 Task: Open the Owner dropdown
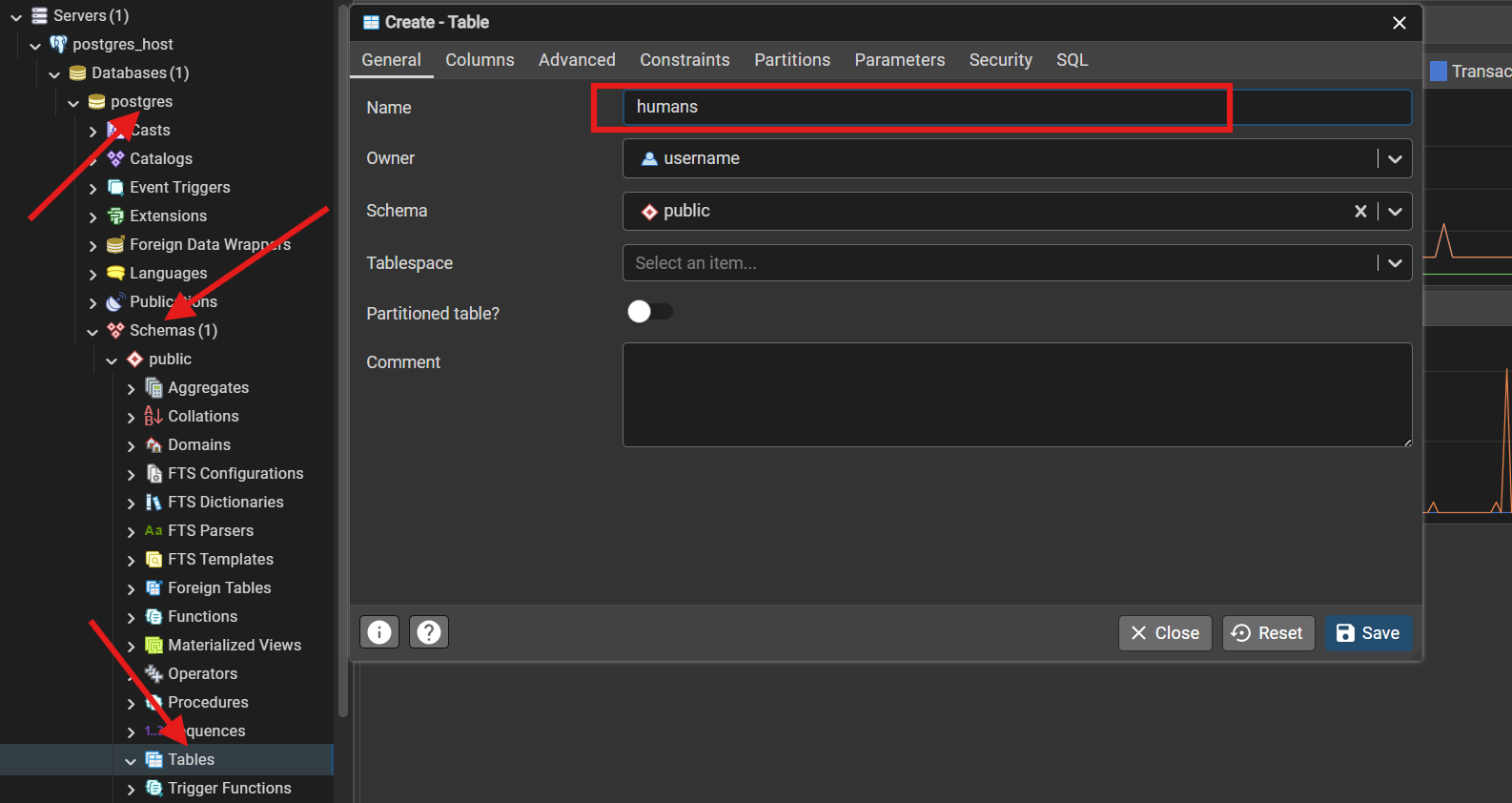click(x=1395, y=159)
